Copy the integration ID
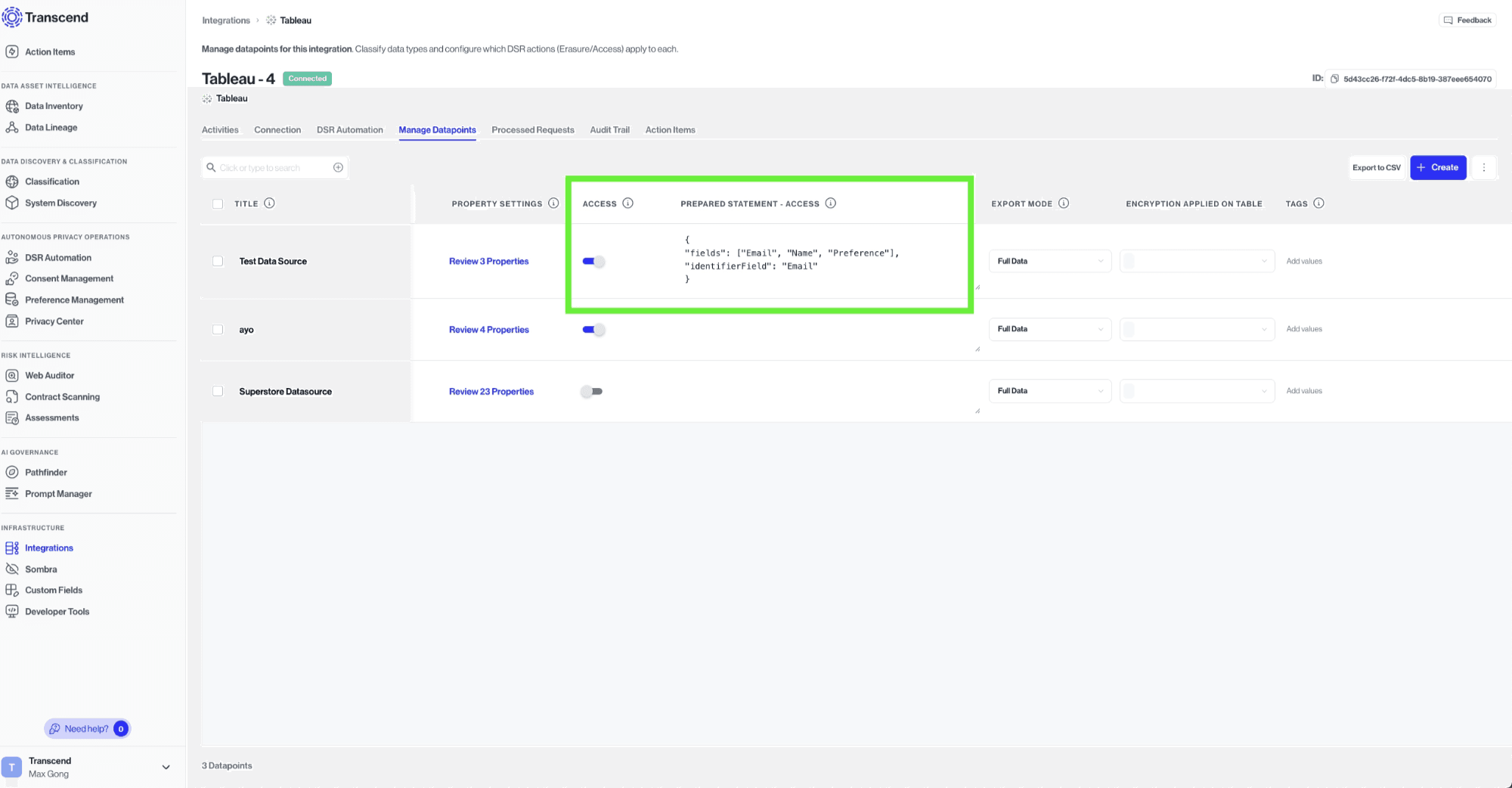 pyautogui.click(x=1333, y=78)
